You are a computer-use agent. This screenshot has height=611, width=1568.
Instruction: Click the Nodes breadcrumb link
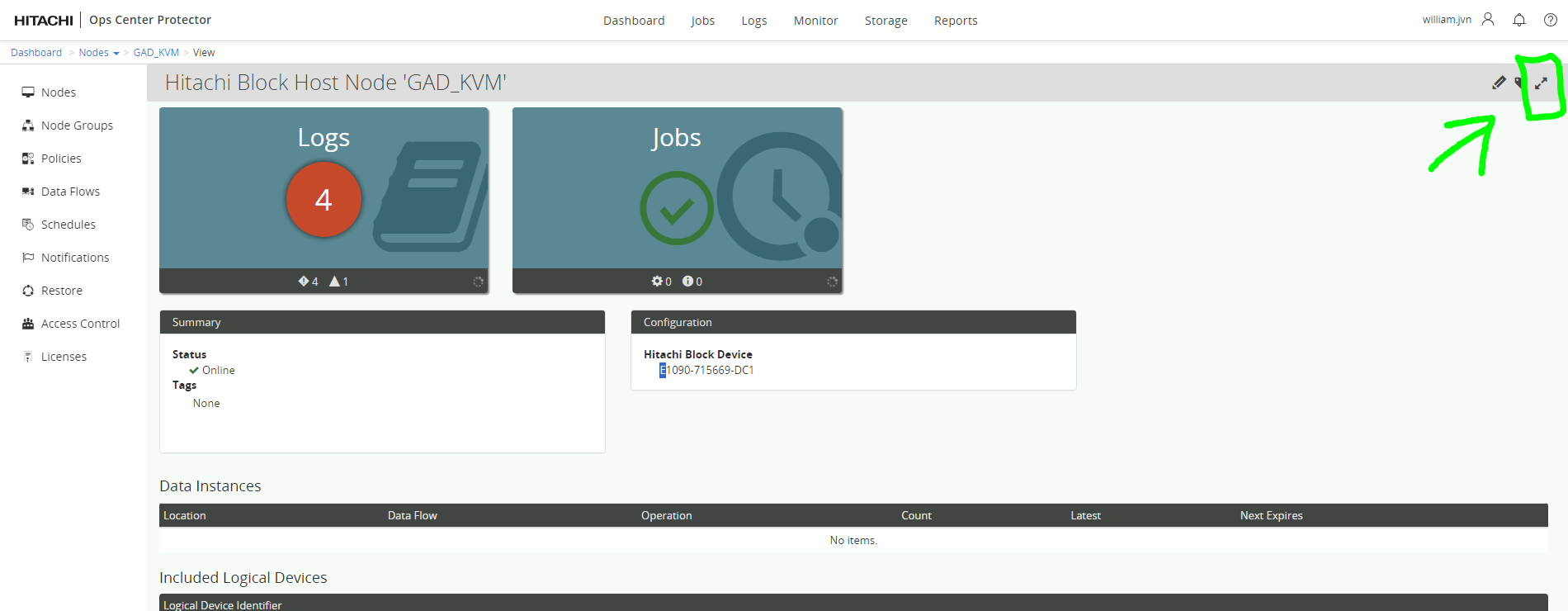(93, 53)
